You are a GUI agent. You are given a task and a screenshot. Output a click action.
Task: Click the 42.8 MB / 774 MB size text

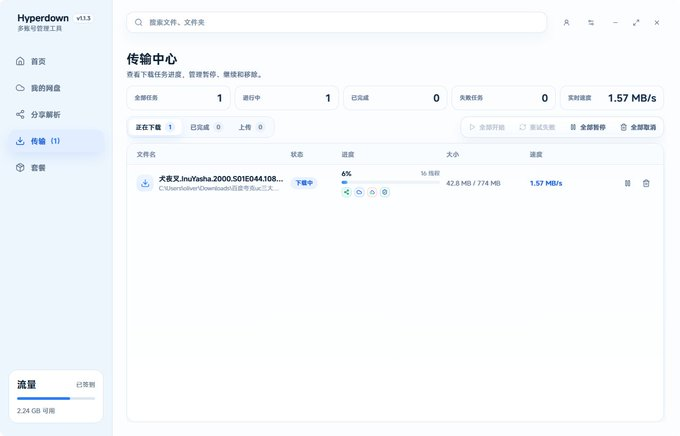click(x=473, y=183)
